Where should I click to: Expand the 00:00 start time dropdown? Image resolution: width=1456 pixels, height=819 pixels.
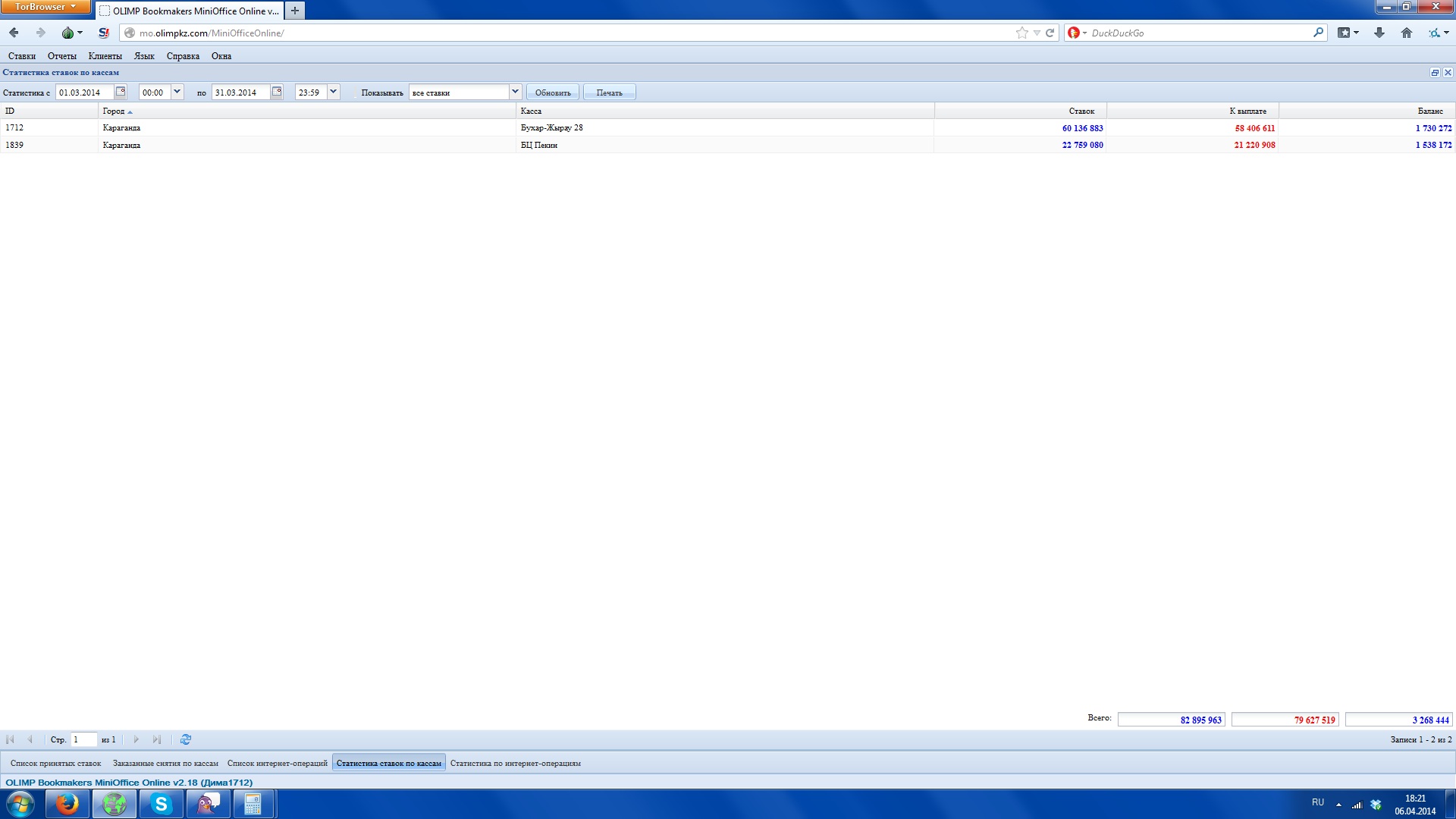click(x=177, y=92)
